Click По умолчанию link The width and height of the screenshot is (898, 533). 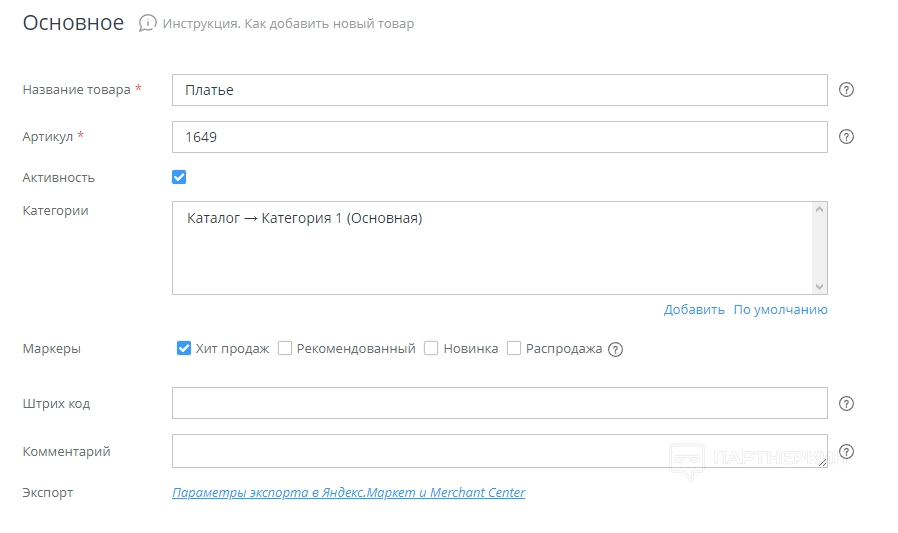point(780,310)
